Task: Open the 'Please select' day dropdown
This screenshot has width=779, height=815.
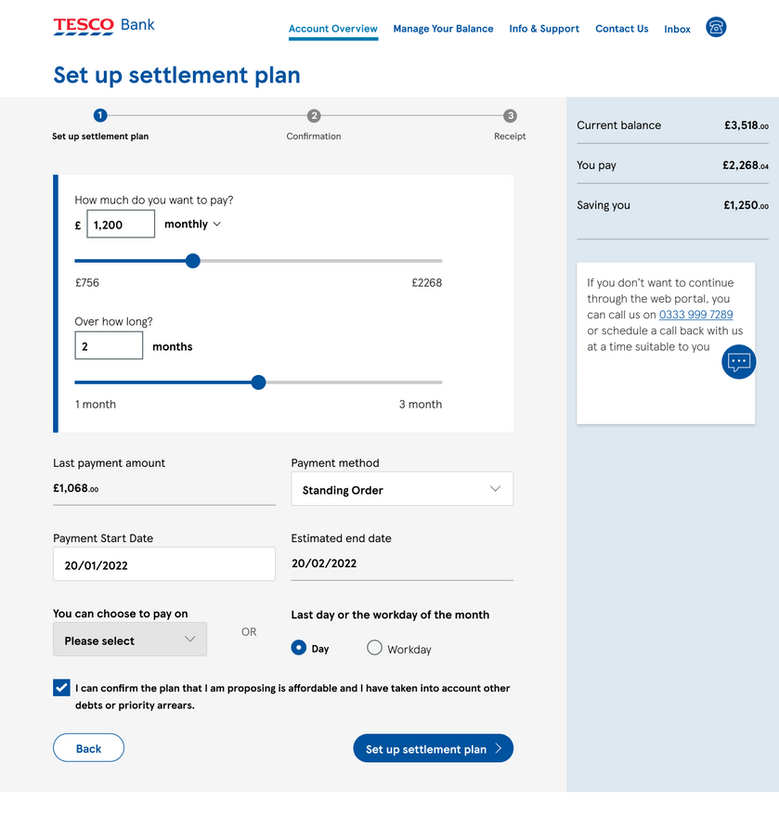Action: [x=130, y=640]
